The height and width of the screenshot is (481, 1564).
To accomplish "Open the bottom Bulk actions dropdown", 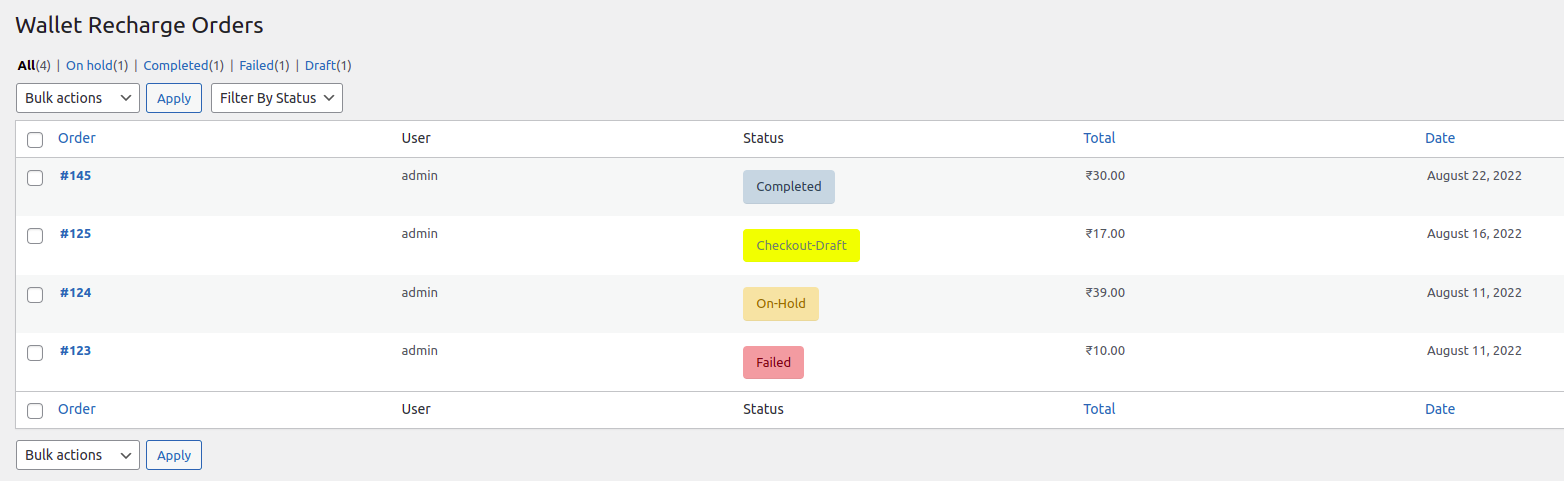I will coord(78,455).
